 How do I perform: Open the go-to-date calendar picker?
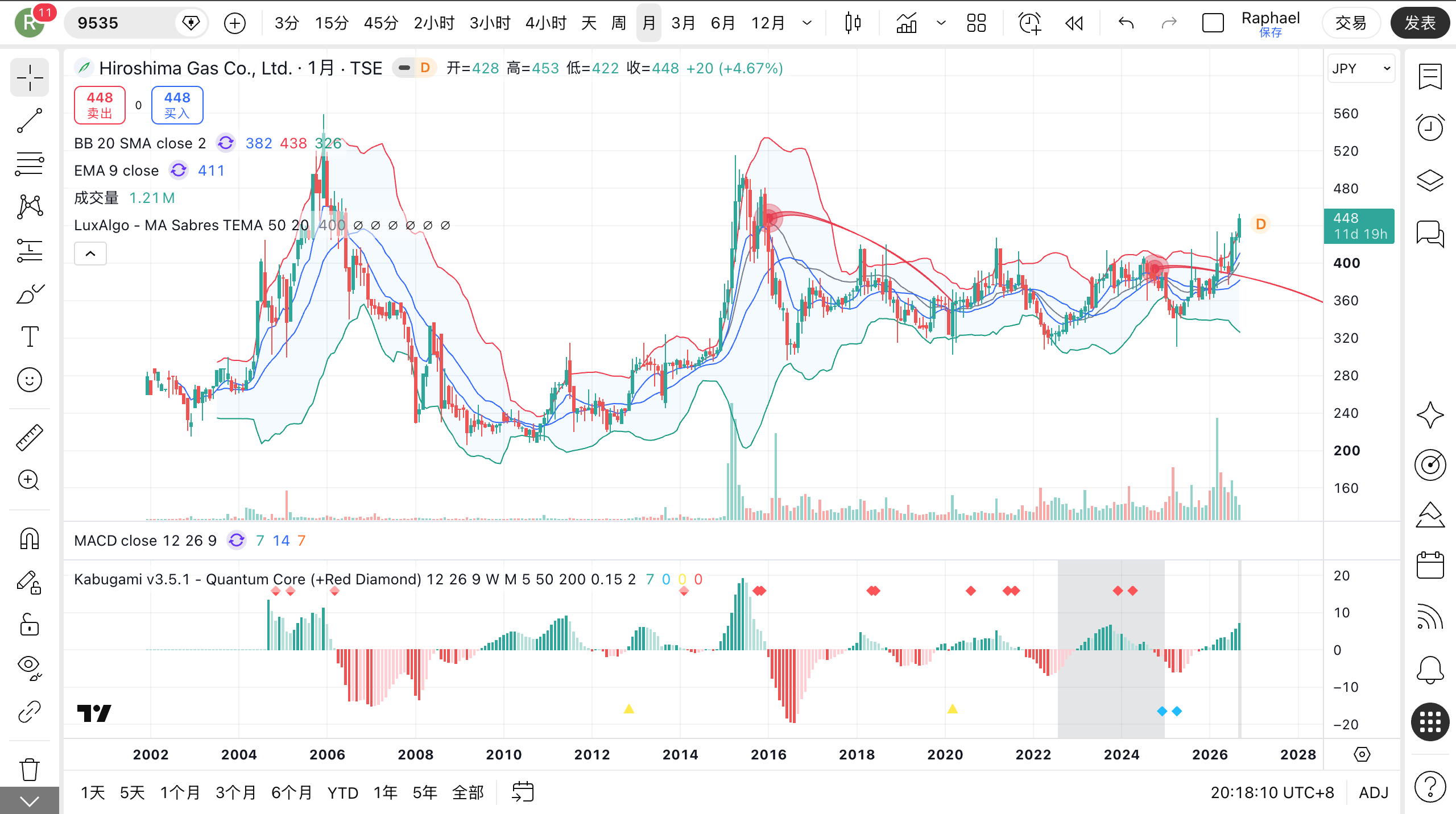point(523,792)
